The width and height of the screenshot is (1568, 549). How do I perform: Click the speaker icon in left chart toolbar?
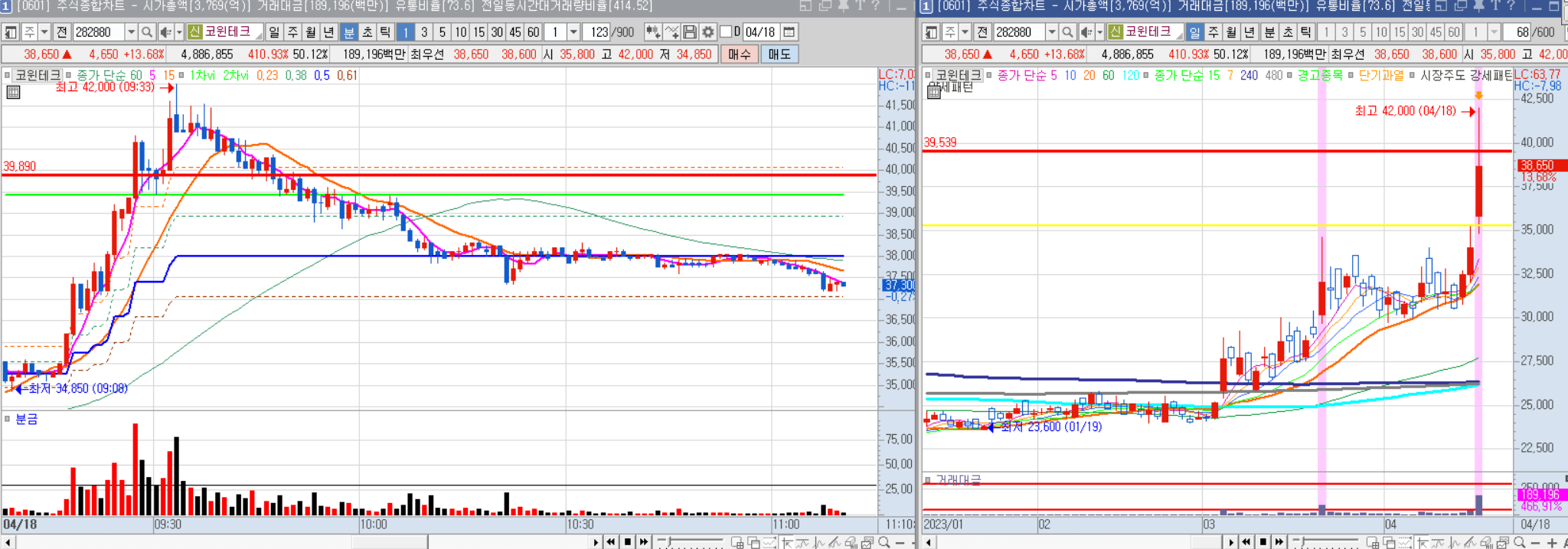point(165,32)
